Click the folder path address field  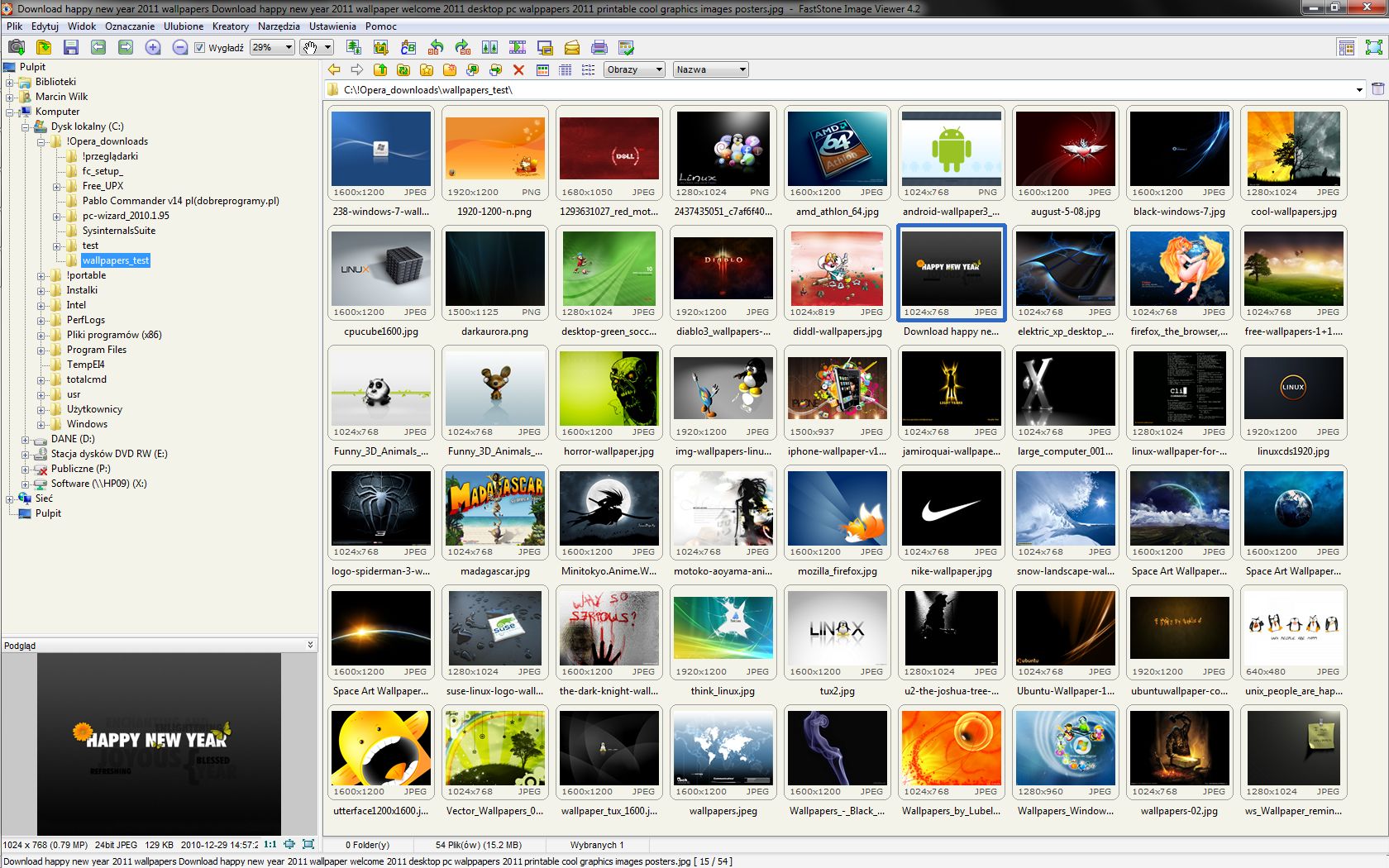click(843, 90)
